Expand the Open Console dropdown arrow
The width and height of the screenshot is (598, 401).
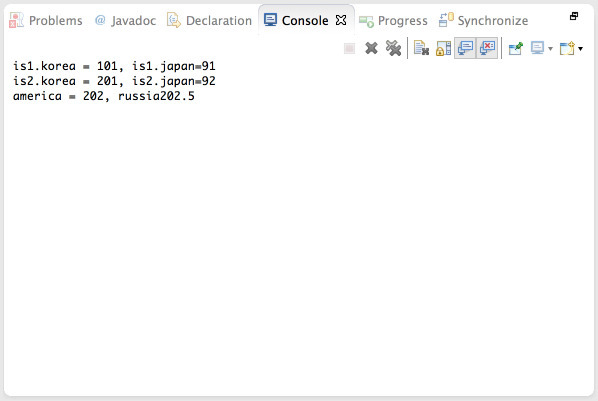[580, 49]
